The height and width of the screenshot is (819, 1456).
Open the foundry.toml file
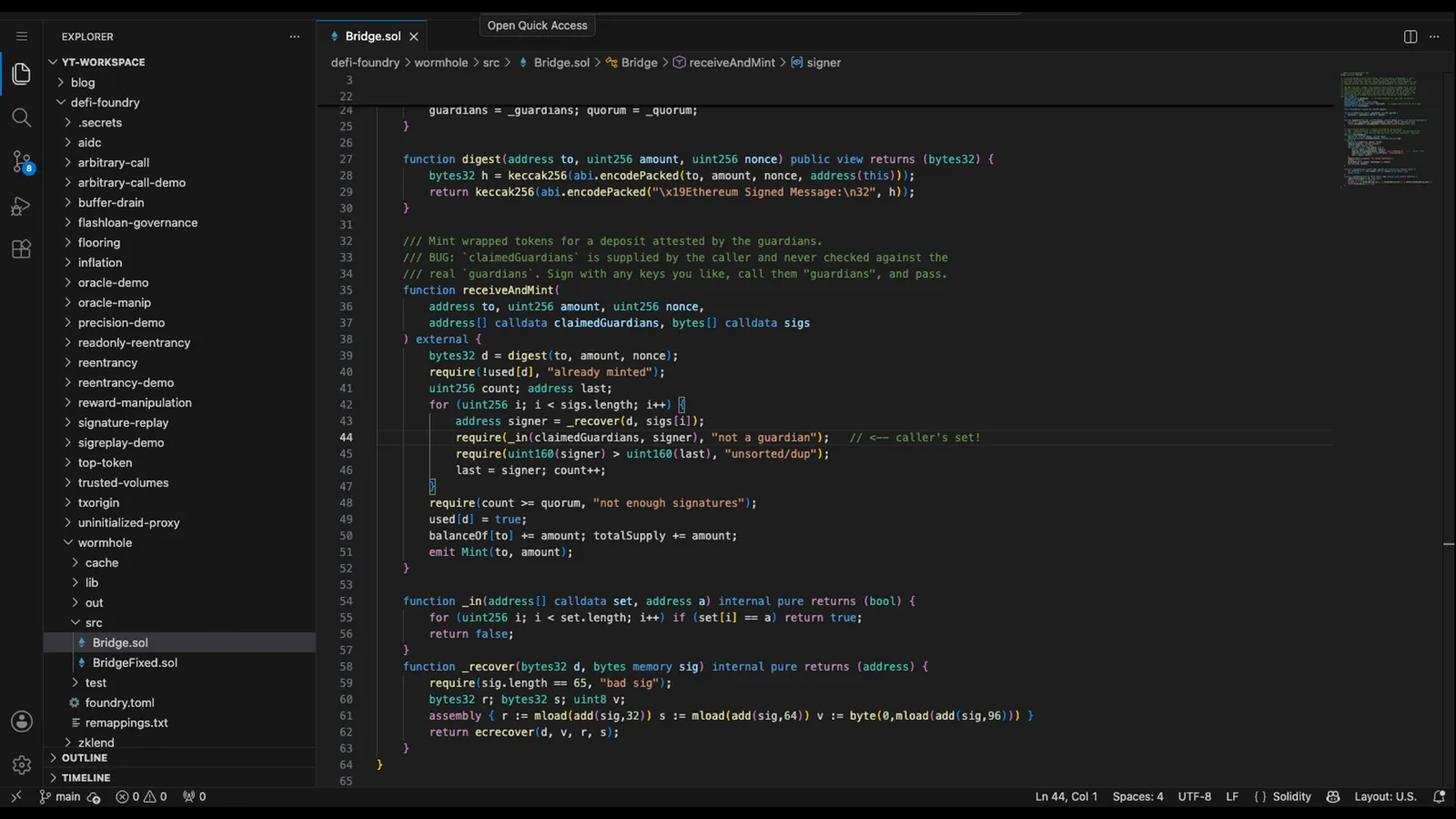coord(119,703)
